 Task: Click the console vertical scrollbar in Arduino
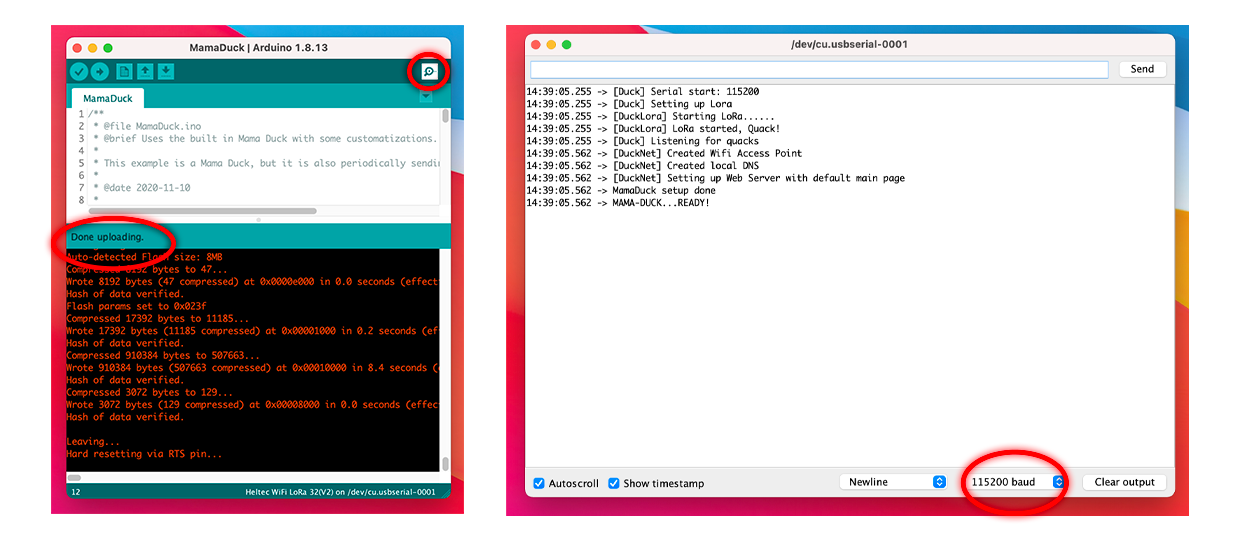[x=445, y=465]
